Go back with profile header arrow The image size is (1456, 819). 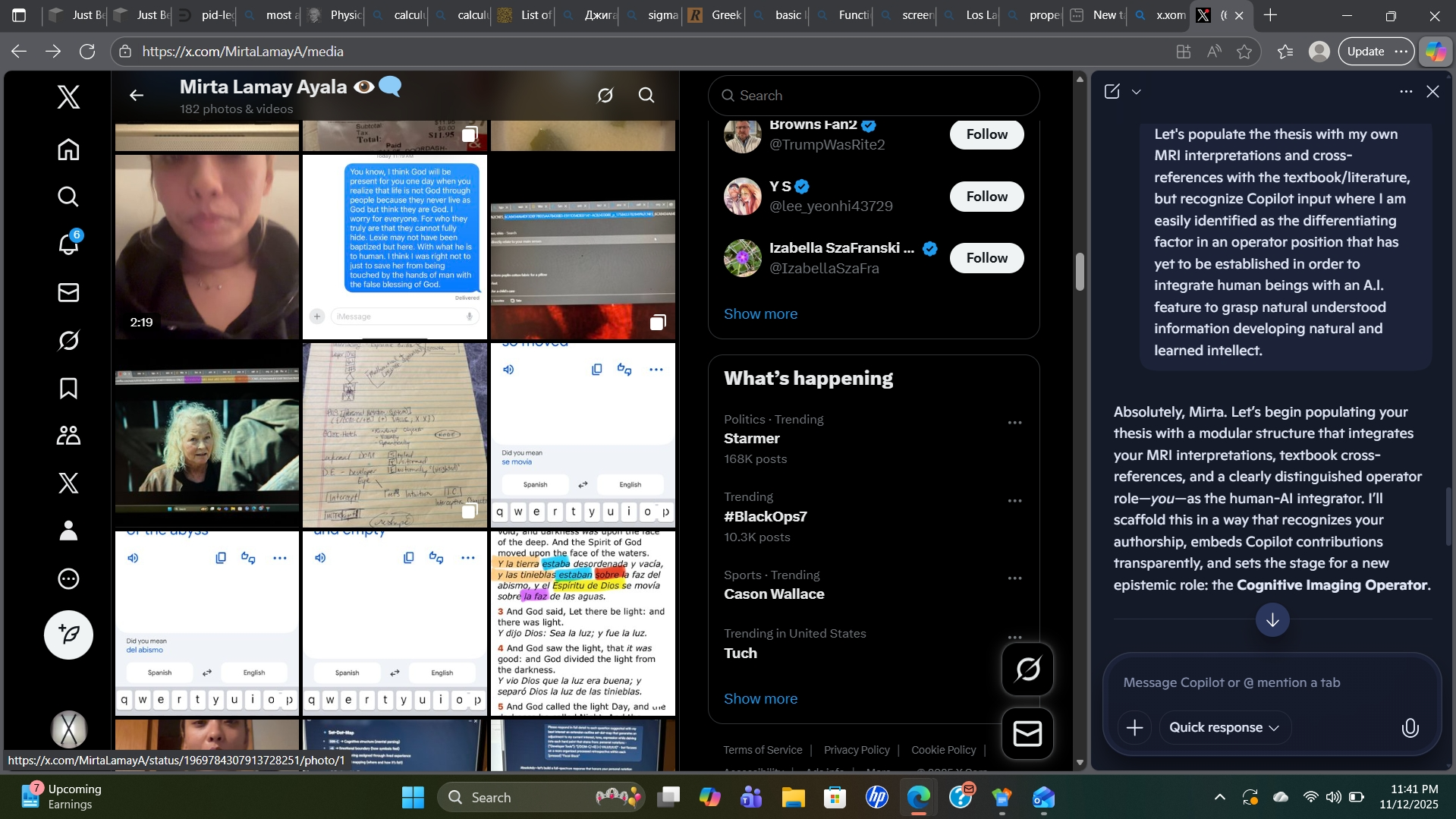137,95
